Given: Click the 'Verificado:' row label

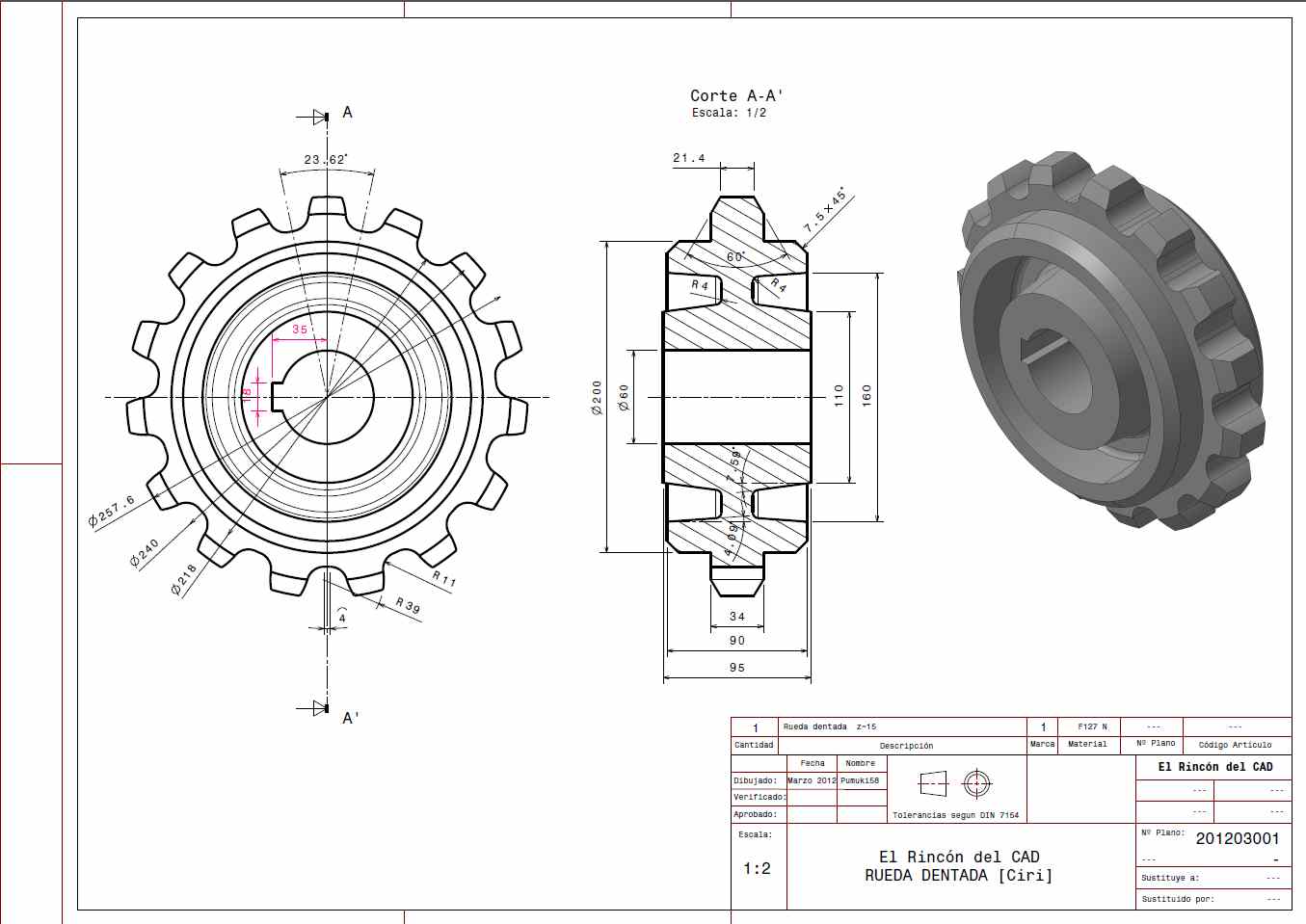Looking at the screenshot, I should pyautogui.click(x=760, y=798).
